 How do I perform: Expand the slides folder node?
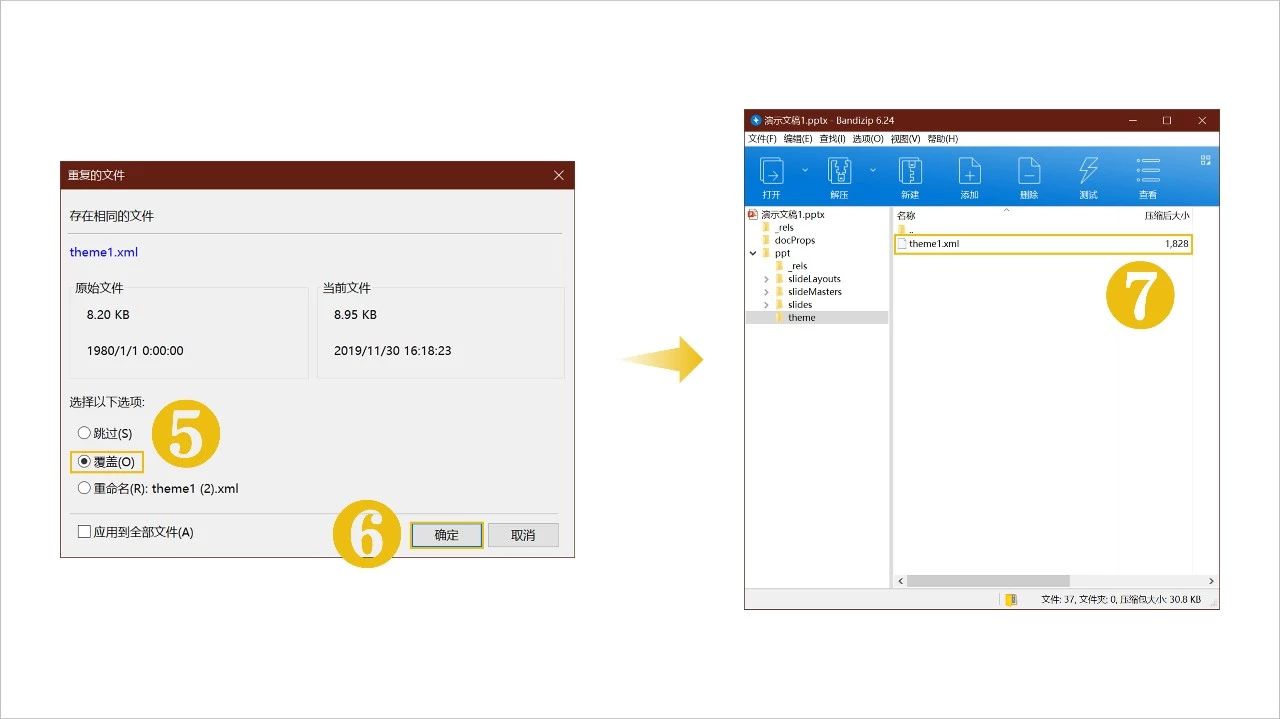point(766,305)
